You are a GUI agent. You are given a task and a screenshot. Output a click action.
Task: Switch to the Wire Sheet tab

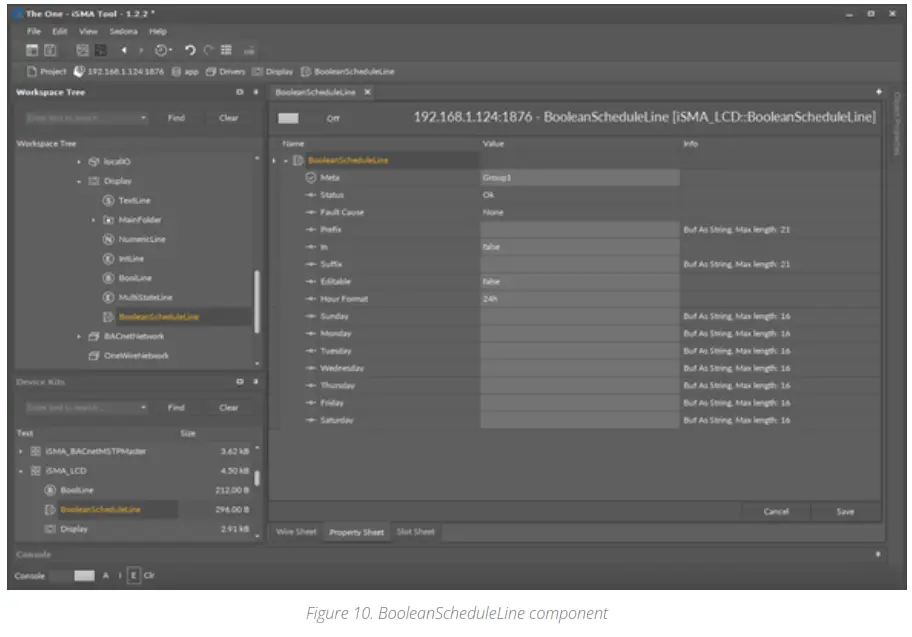pyautogui.click(x=296, y=532)
